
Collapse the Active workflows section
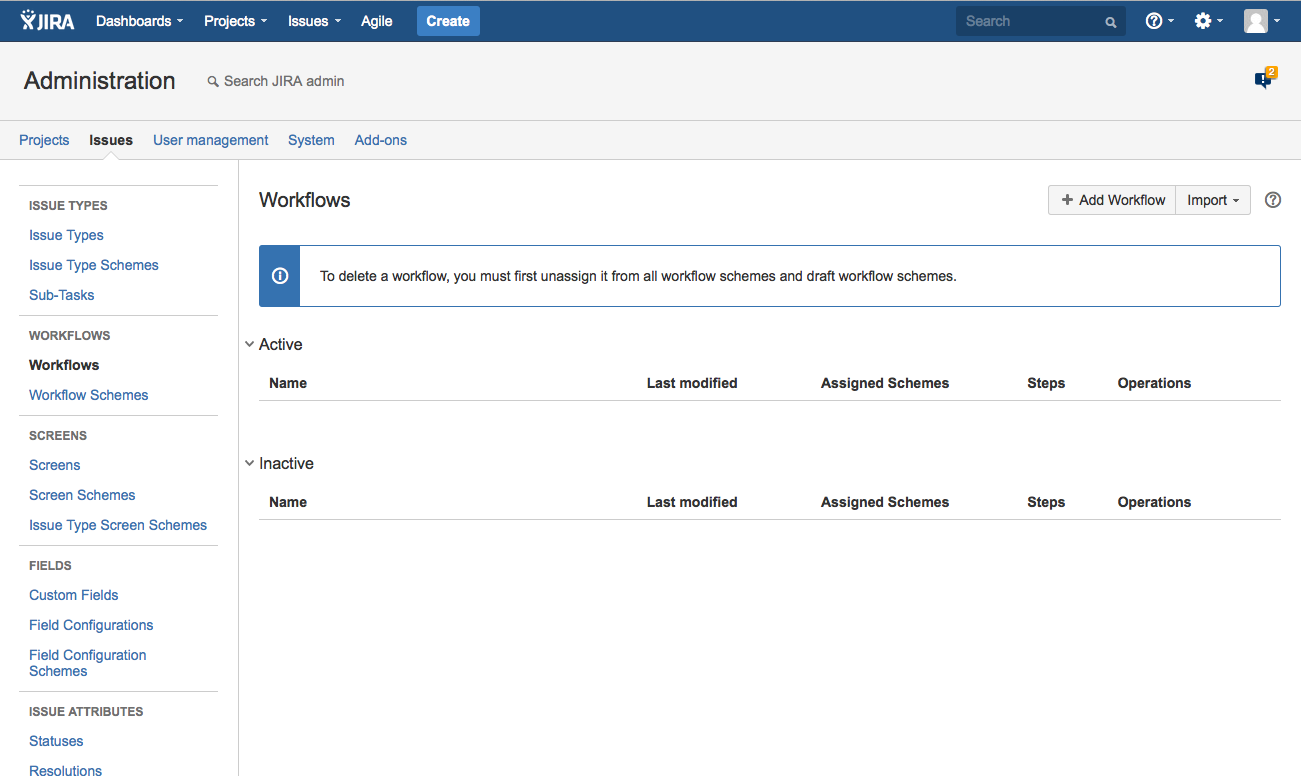[x=249, y=344]
